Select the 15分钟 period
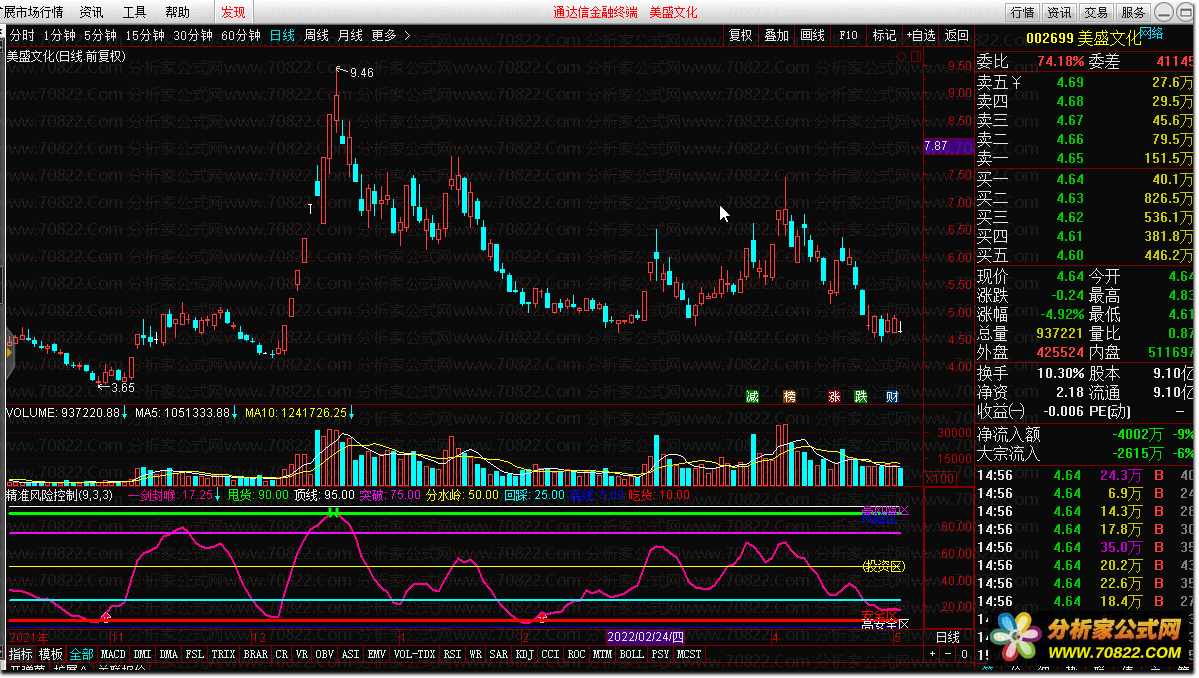1199x678 pixels. tap(145, 35)
